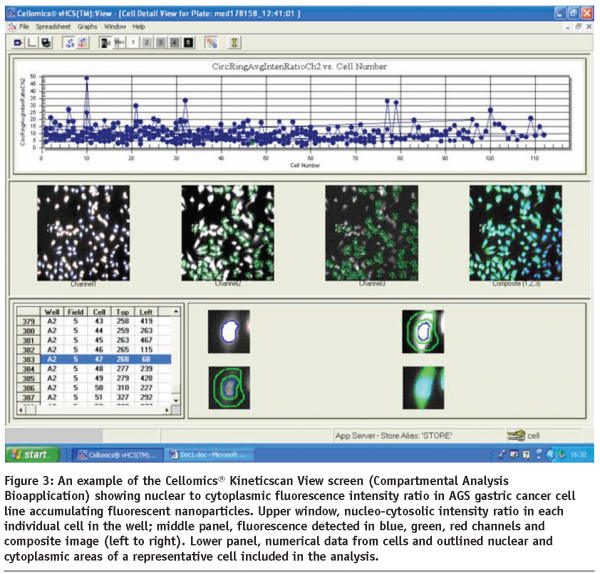Select highlighted table row 383

[94, 359]
